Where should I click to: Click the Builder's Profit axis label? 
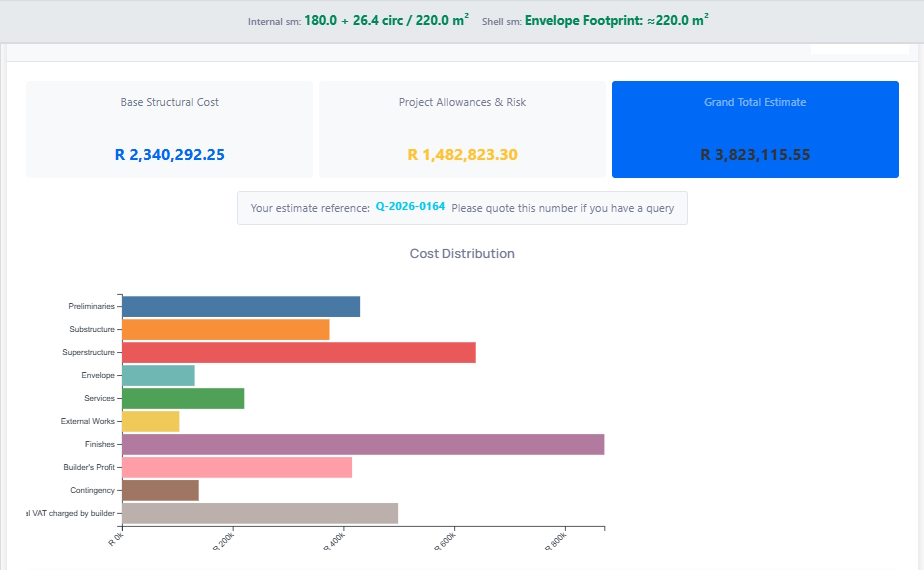coord(89,467)
